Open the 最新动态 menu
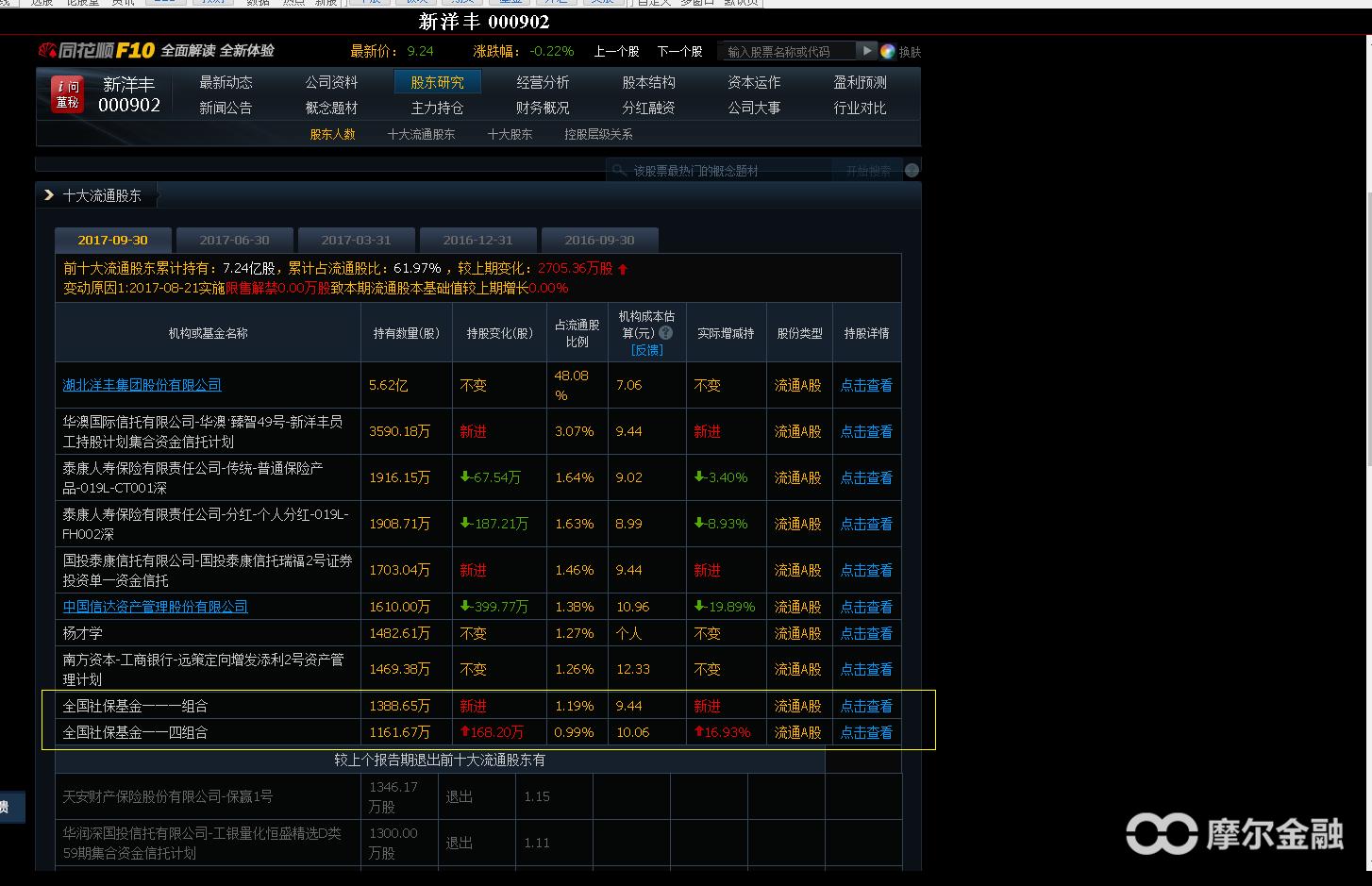1372x886 pixels. pyautogui.click(x=226, y=82)
